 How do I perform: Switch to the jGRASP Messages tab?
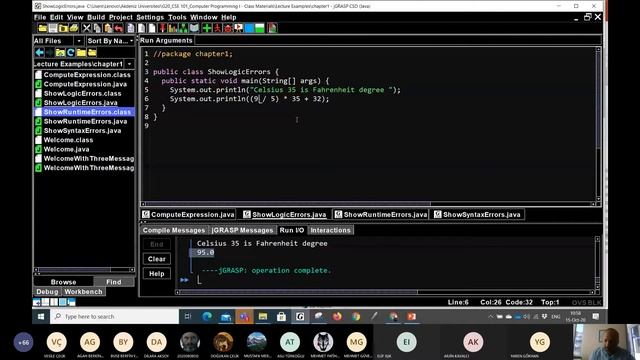pyautogui.click(x=242, y=230)
